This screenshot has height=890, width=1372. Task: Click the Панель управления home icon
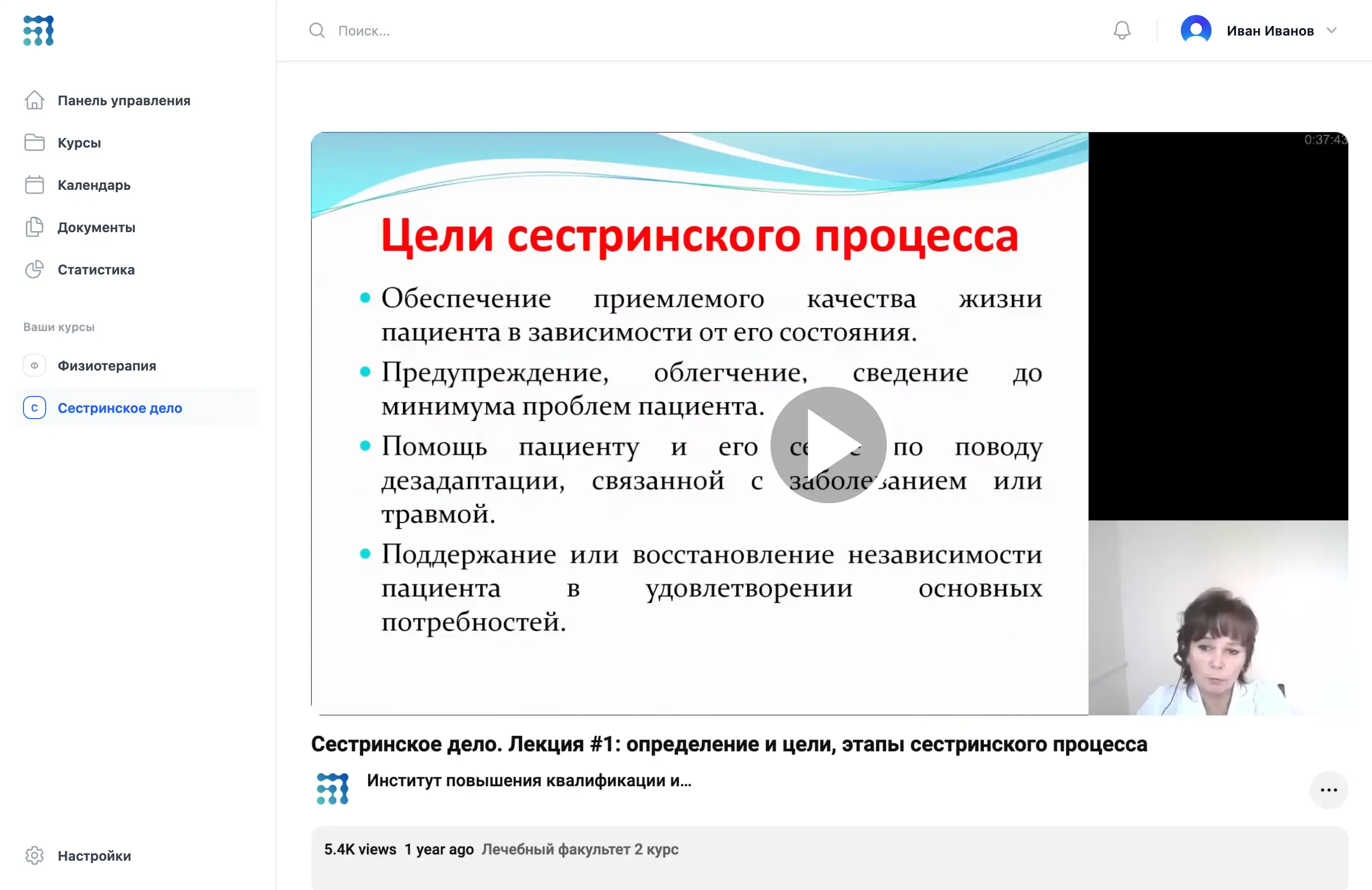(x=34, y=100)
